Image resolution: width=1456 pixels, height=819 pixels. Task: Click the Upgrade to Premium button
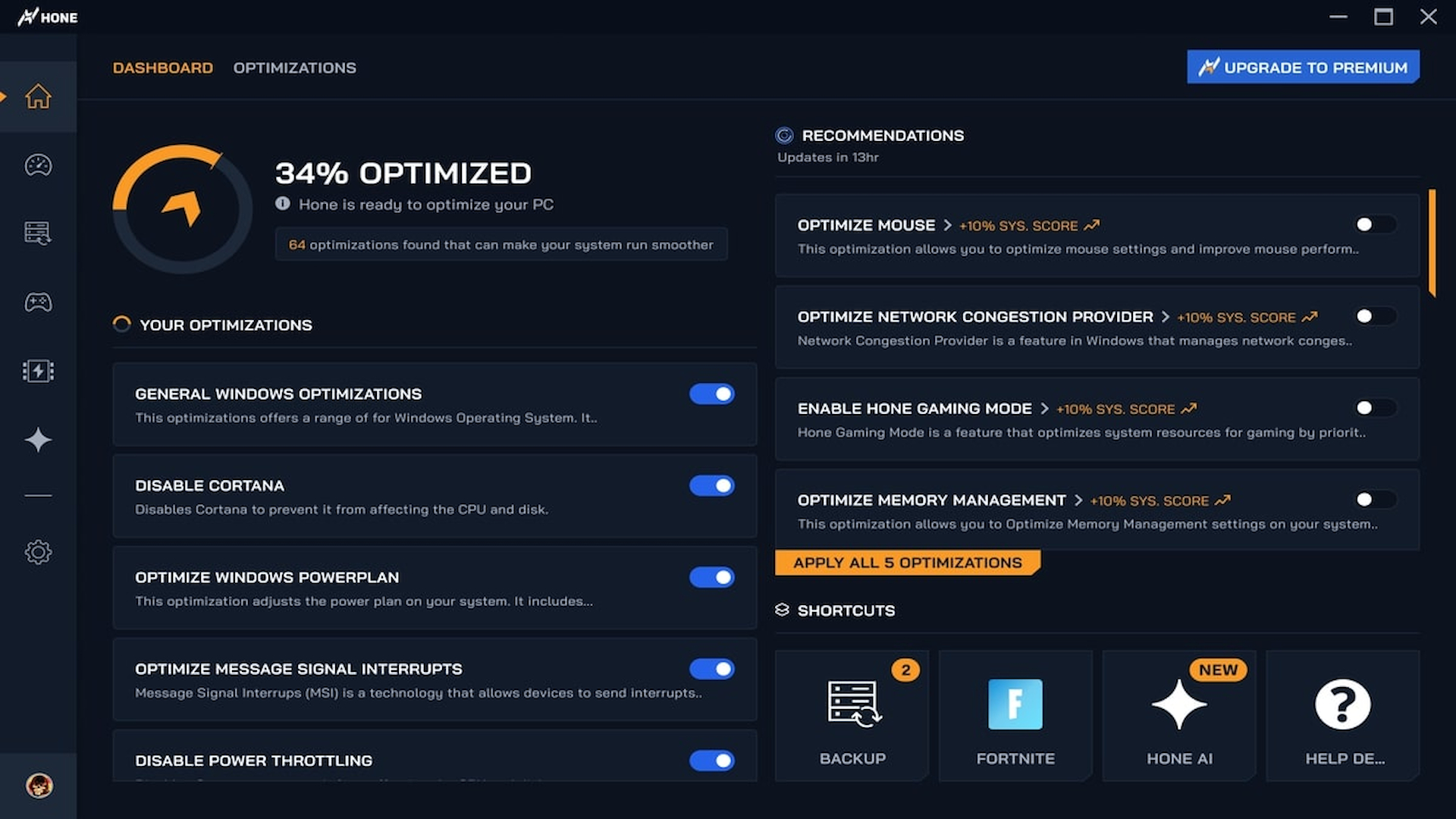point(1302,67)
